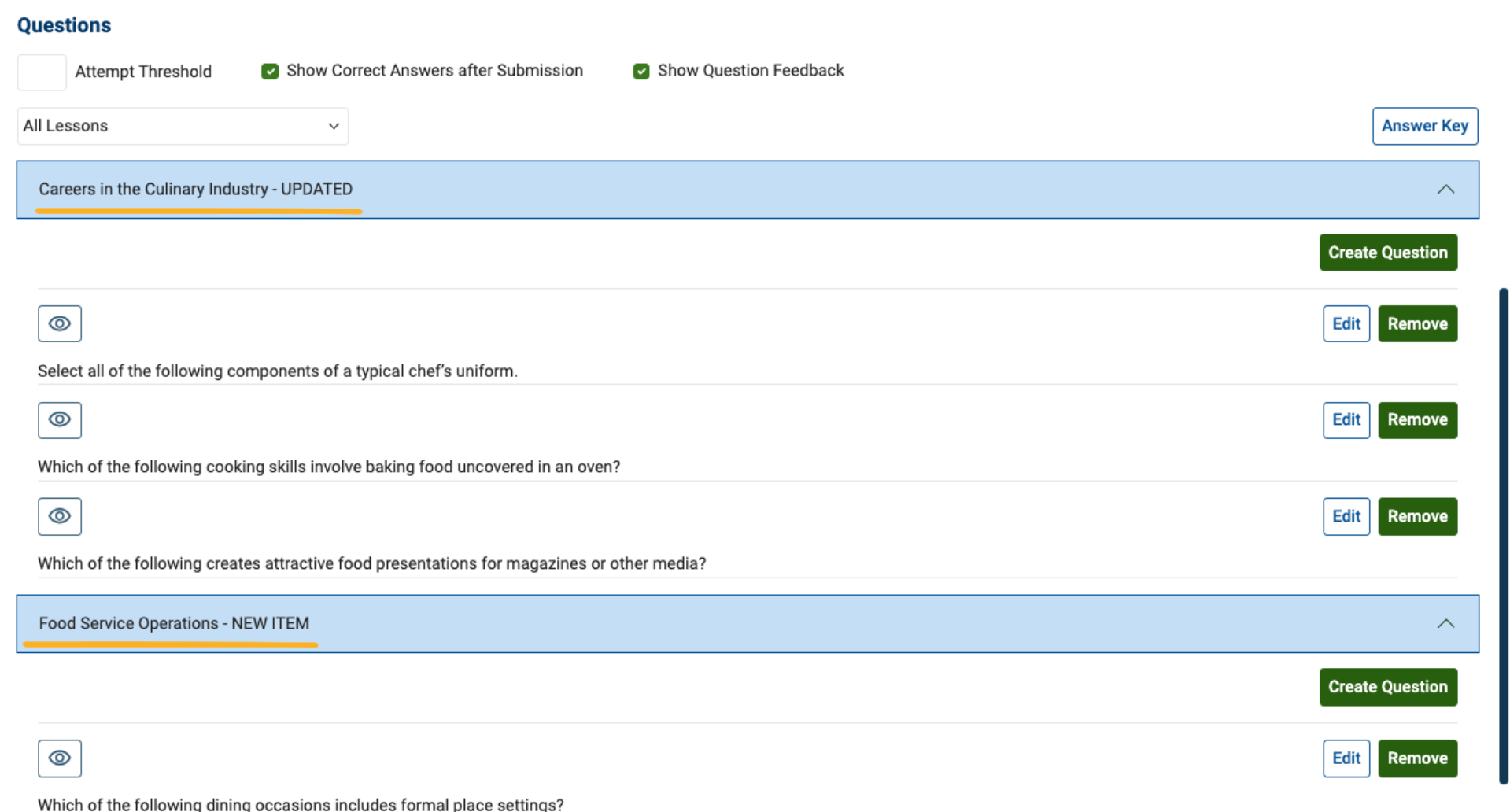Screen dimensions: 1510x812
Task: Remove the food presentations question
Action: [1417, 516]
